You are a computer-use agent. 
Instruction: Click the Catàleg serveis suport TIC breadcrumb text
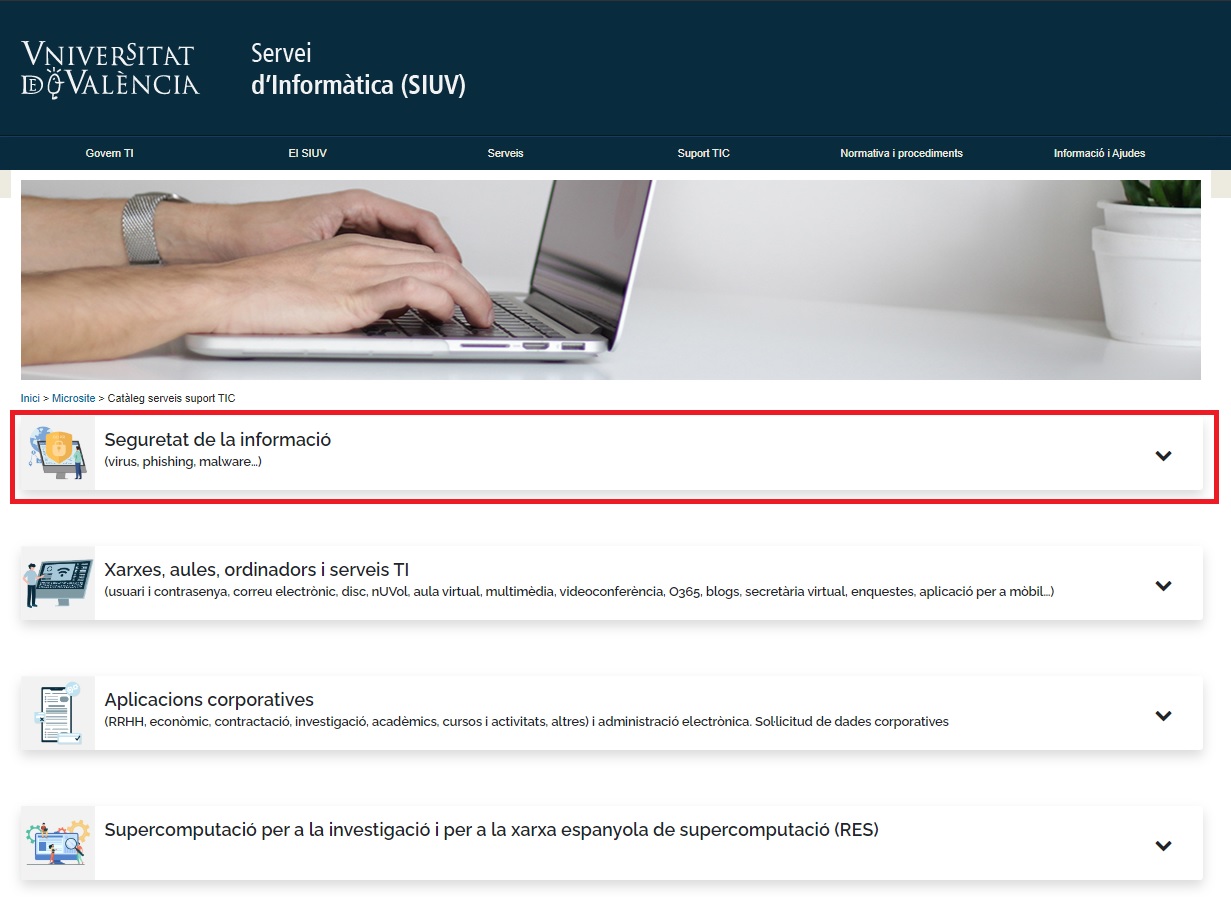pos(171,398)
